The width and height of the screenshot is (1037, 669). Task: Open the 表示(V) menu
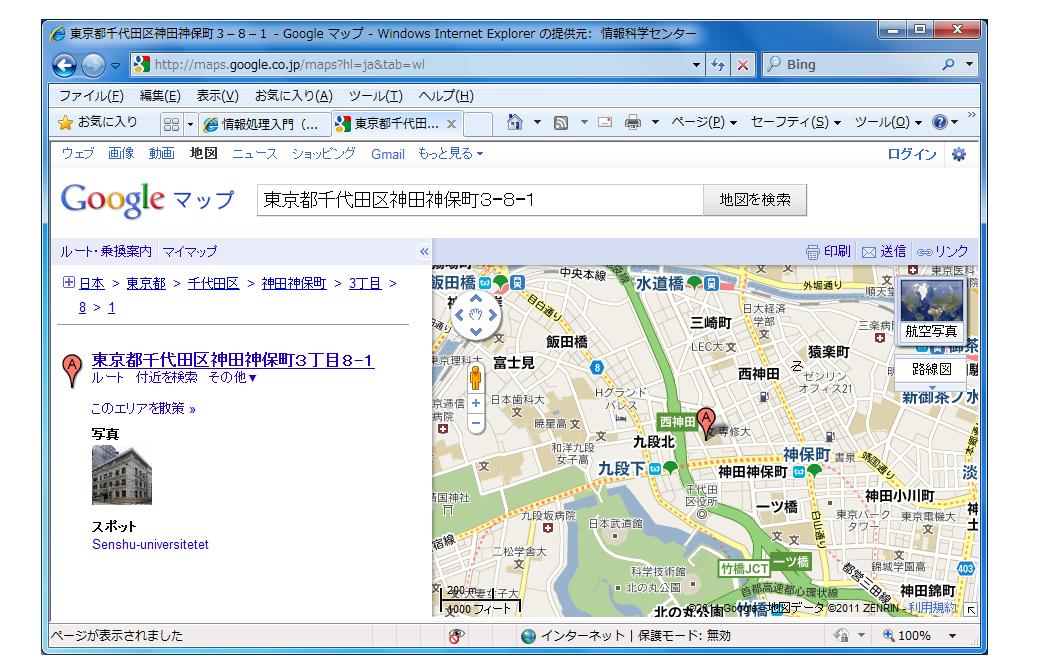218,96
